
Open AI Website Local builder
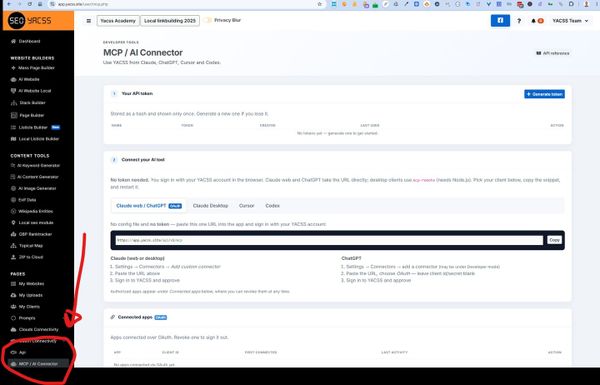(x=31, y=91)
